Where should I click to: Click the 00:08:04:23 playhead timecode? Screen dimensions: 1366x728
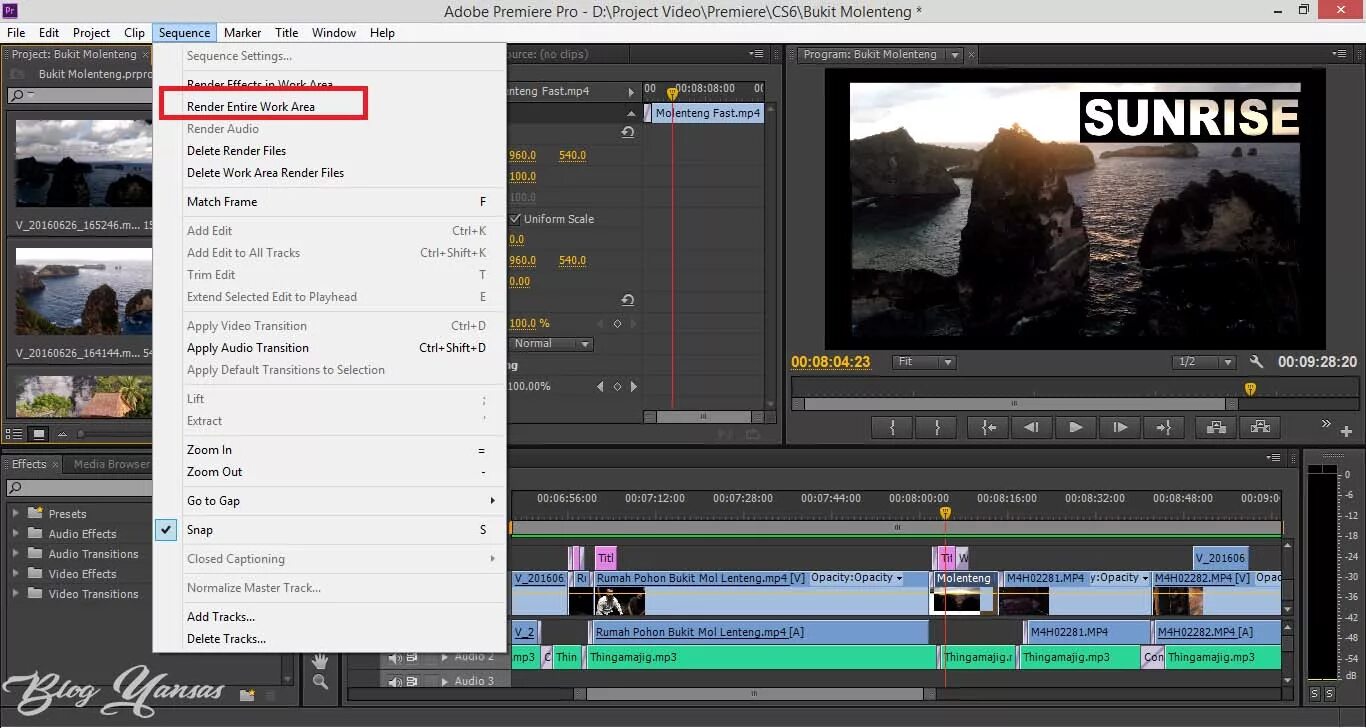831,362
